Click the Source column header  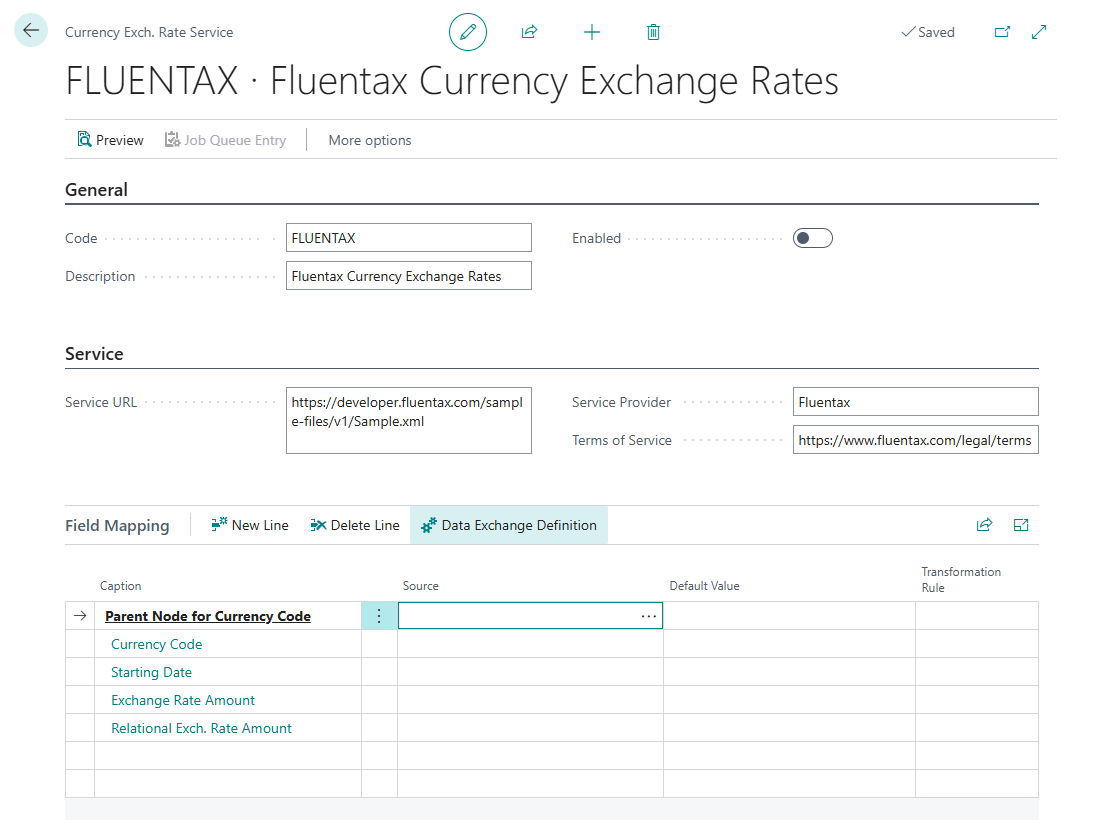(x=421, y=586)
